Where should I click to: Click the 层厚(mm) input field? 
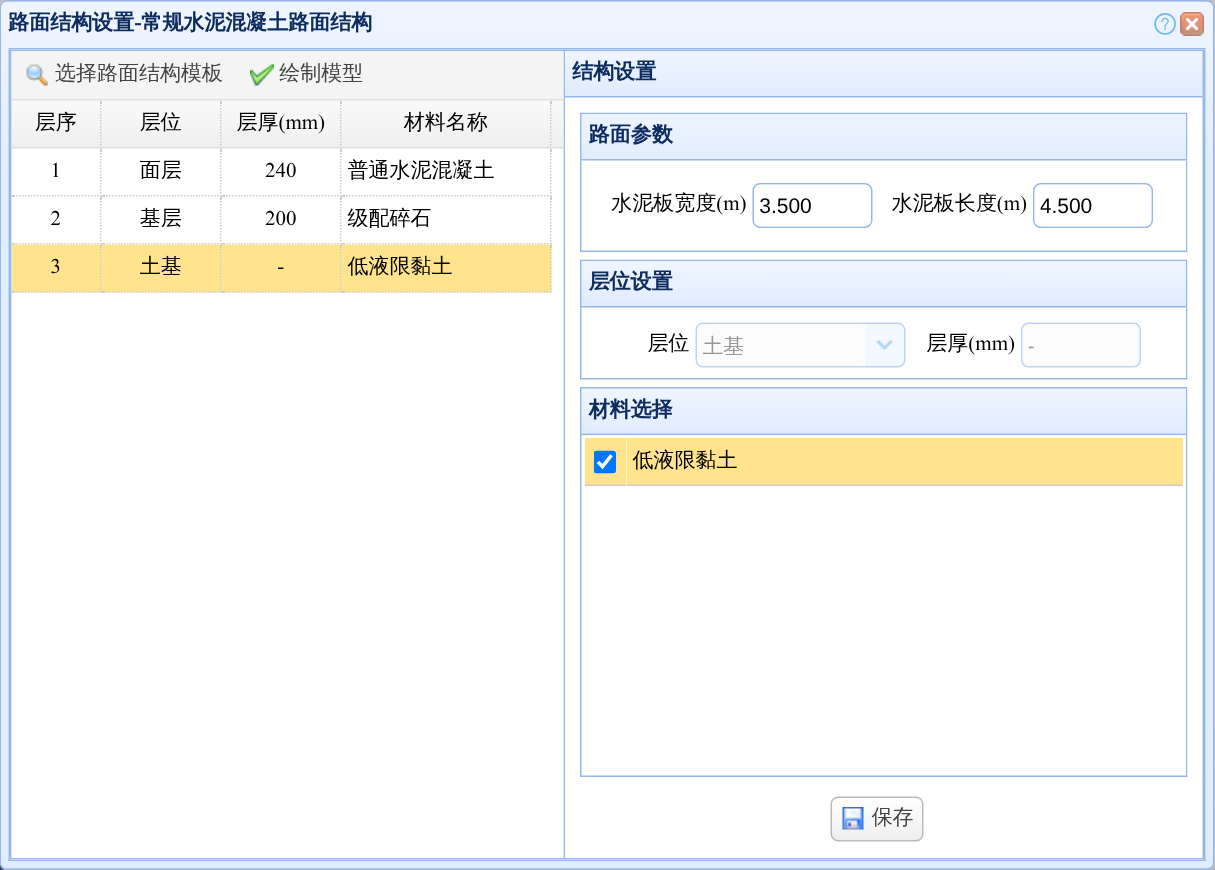click(1080, 345)
